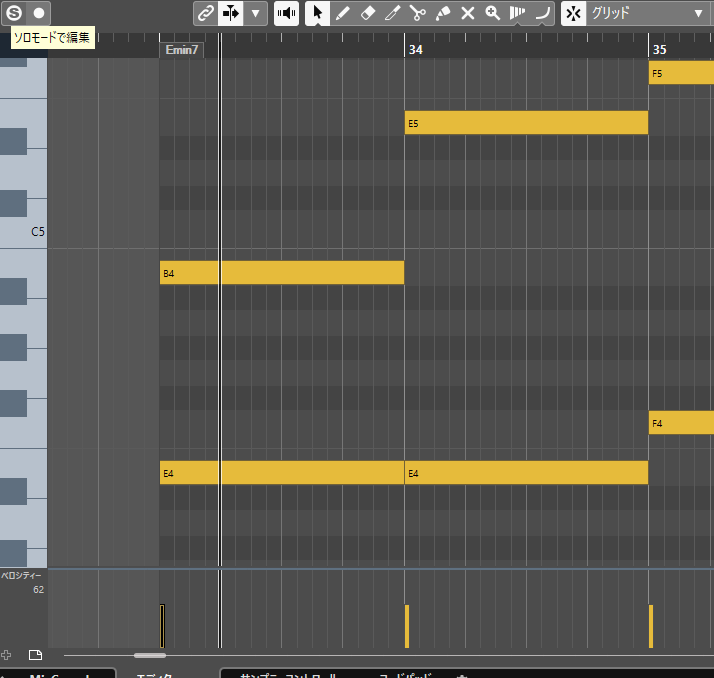Add a controller lane with plus icon
The image size is (714, 678).
point(6,655)
